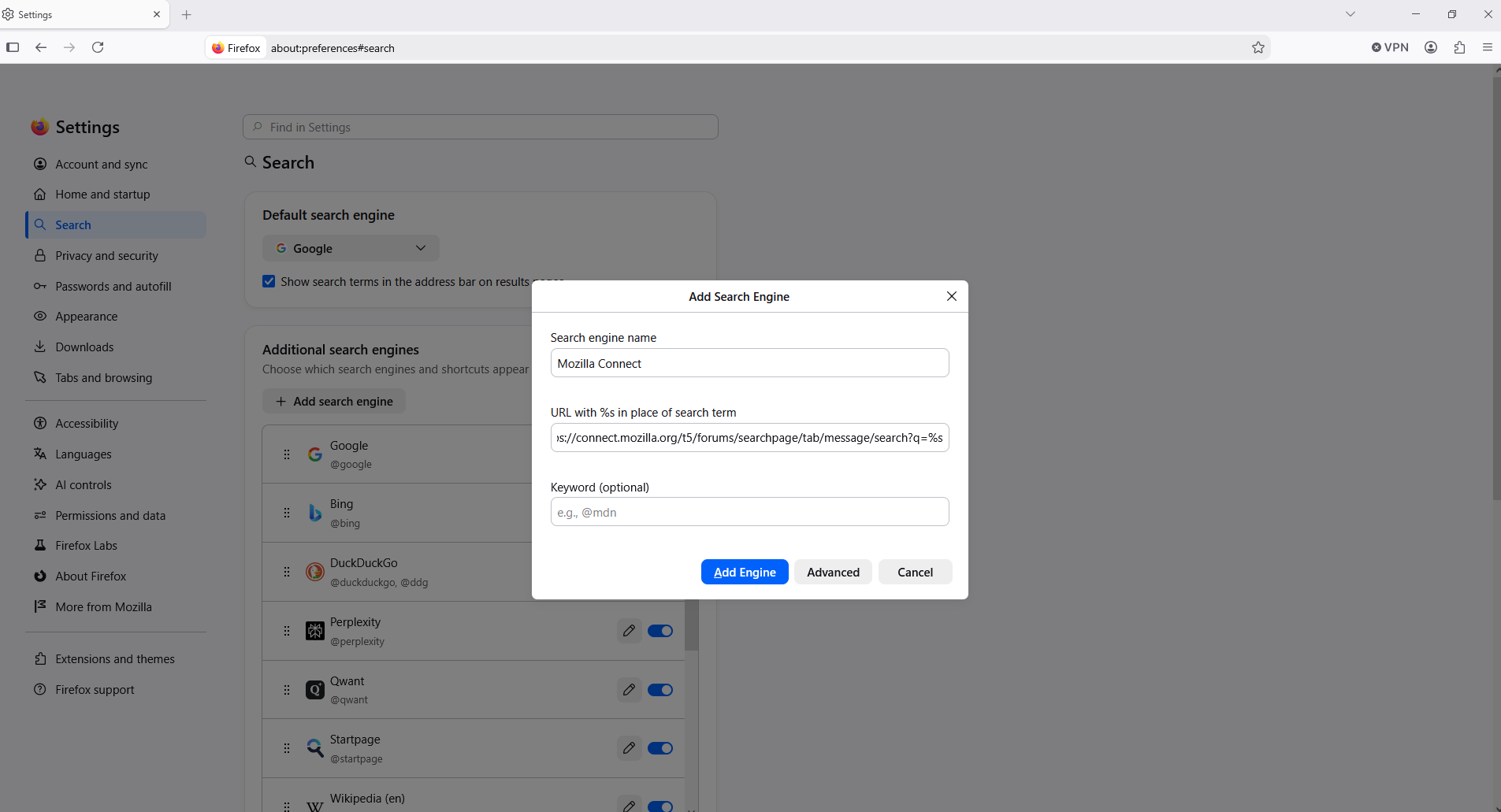The width and height of the screenshot is (1501, 812).
Task: Select the Qwant engine logo
Action: click(x=315, y=690)
